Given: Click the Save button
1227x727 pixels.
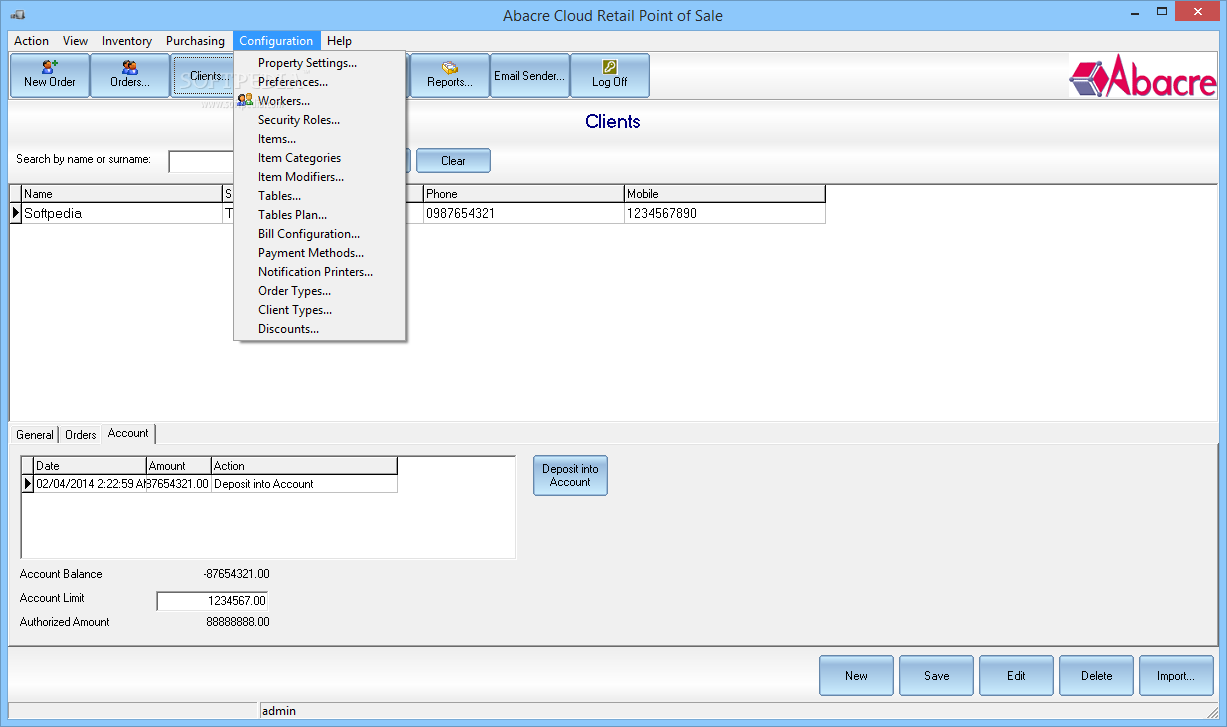Looking at the screenshot, I should coord(937,676).
